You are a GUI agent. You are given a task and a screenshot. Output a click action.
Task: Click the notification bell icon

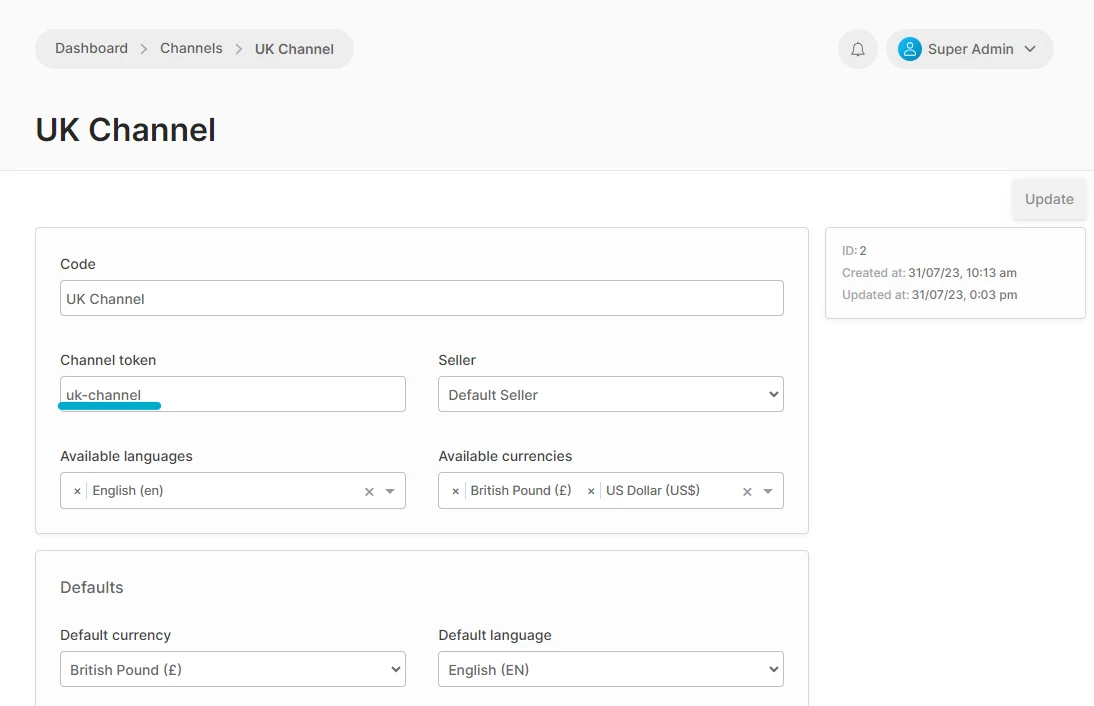pyautogui.click(x=858, y=49)
